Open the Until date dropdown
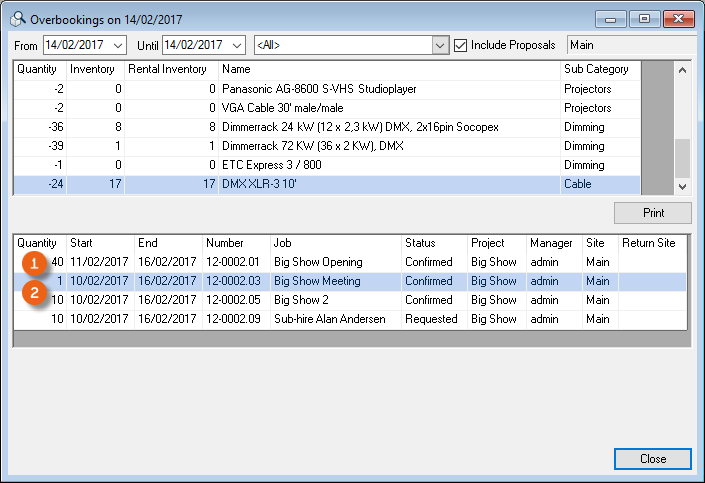705x483 pixels. tap(237, 45)
